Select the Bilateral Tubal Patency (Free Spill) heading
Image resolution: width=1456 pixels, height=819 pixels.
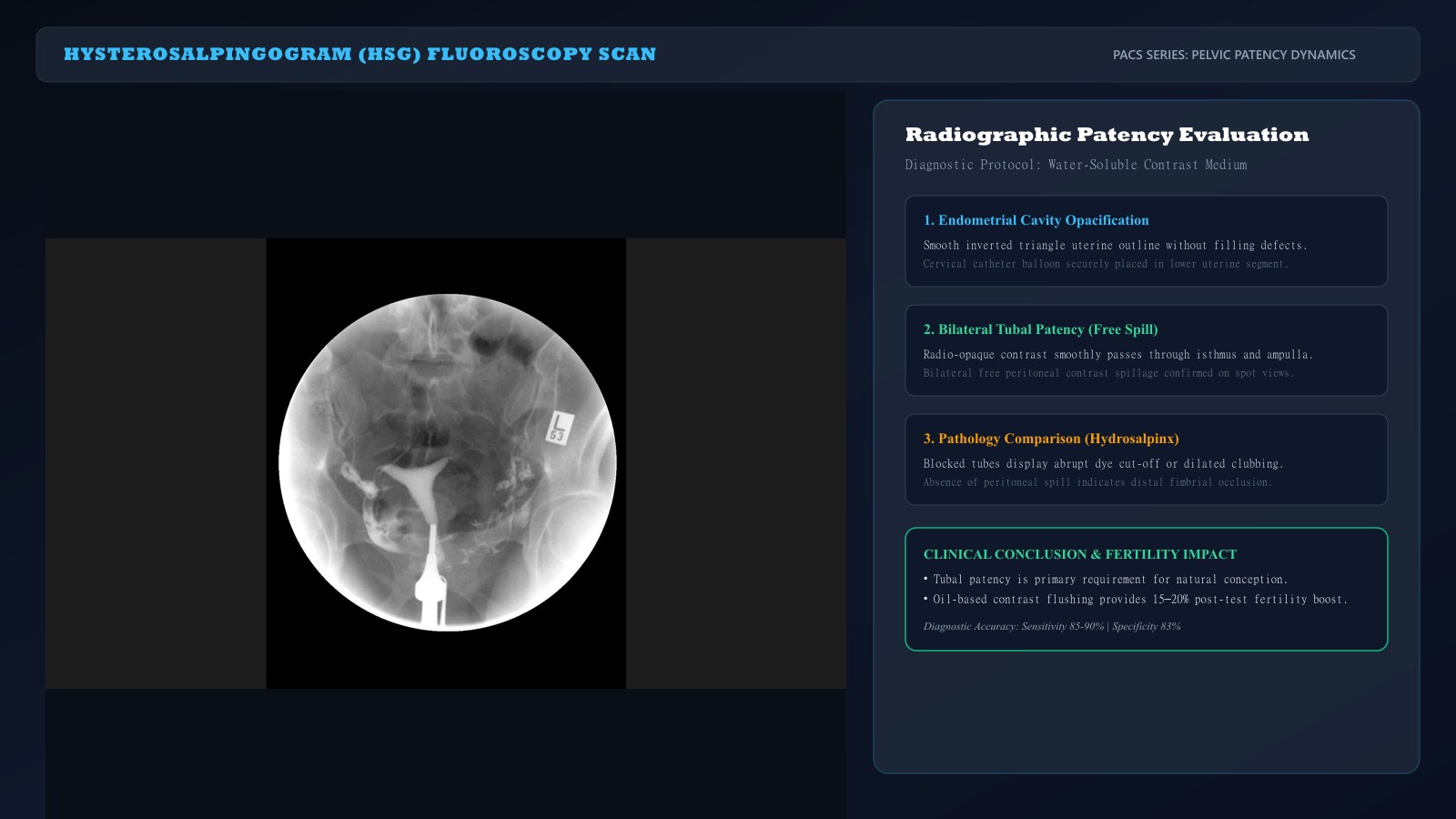pos(1040,329)
